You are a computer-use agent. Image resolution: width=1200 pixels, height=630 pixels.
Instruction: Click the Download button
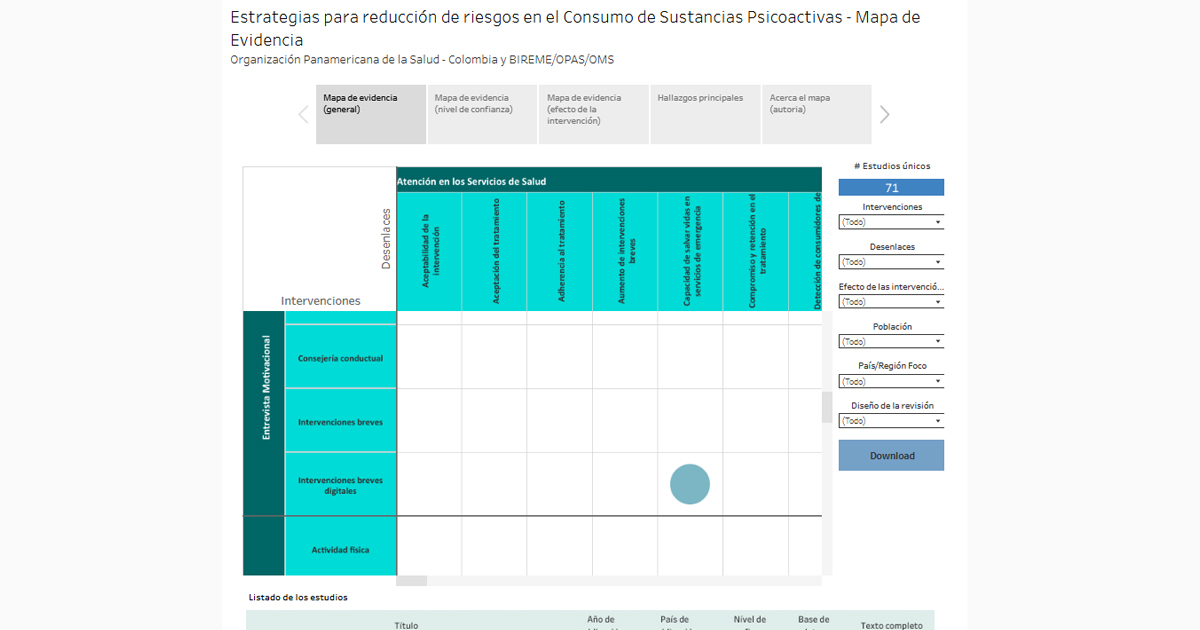[891, 456]
